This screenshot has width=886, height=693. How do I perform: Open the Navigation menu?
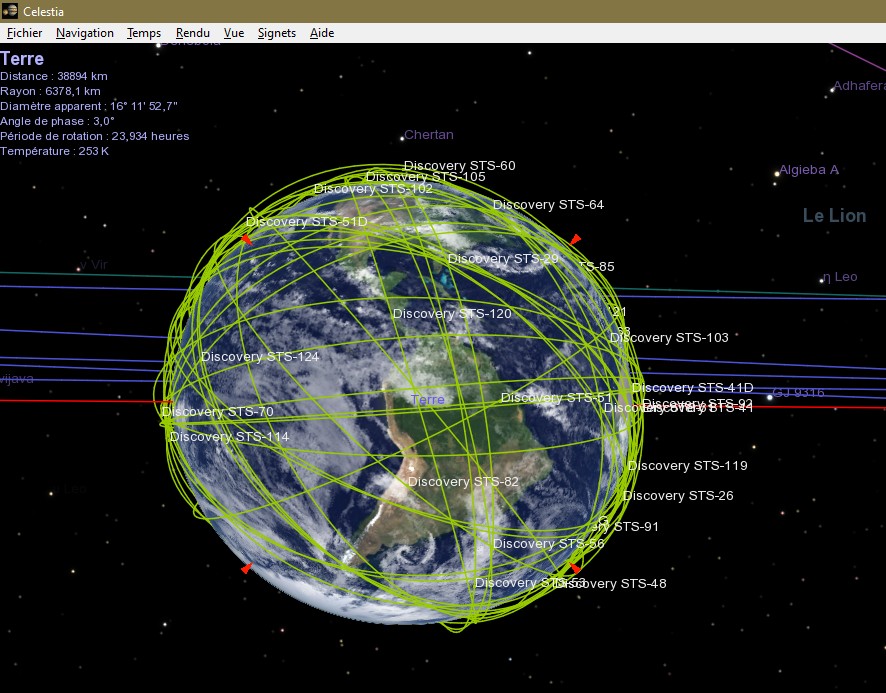click(x=85, y=33)
